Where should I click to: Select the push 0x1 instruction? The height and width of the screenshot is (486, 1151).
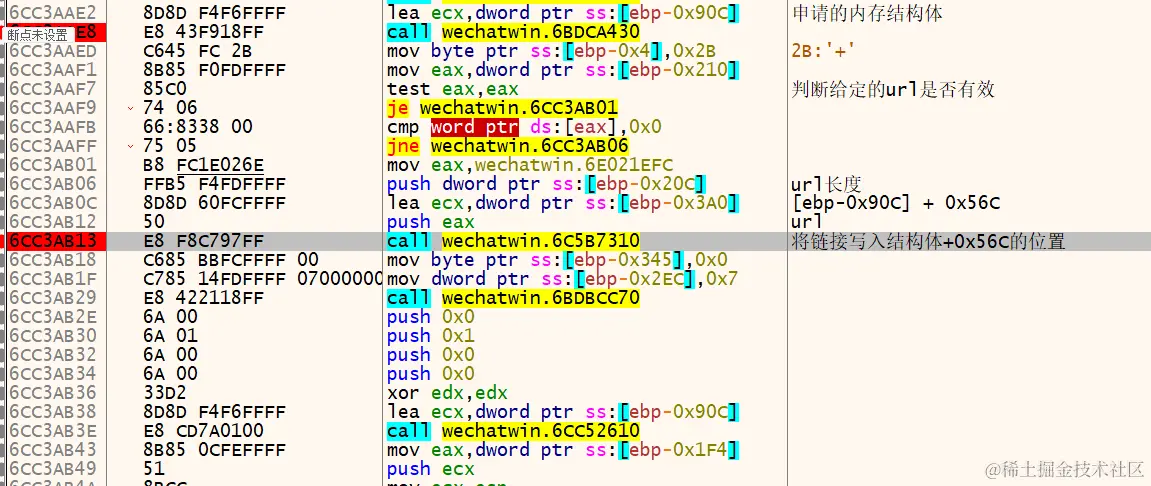coord(431,336)
